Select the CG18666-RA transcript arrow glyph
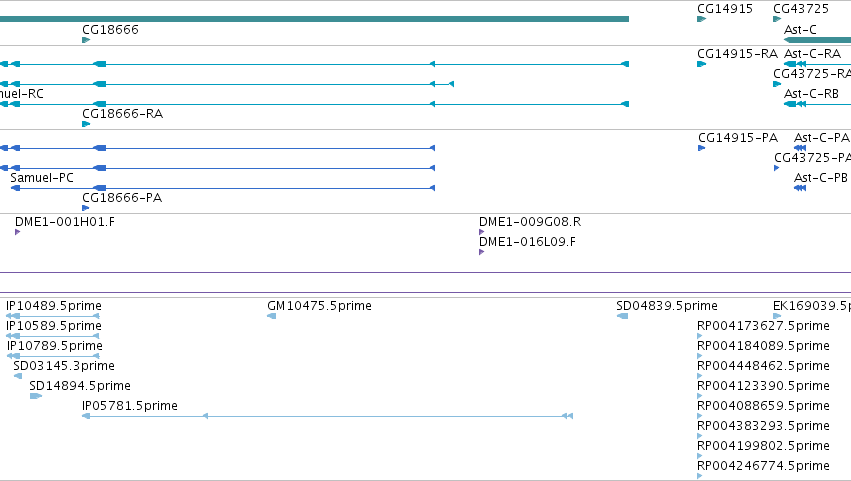 [x=86, y=124]
